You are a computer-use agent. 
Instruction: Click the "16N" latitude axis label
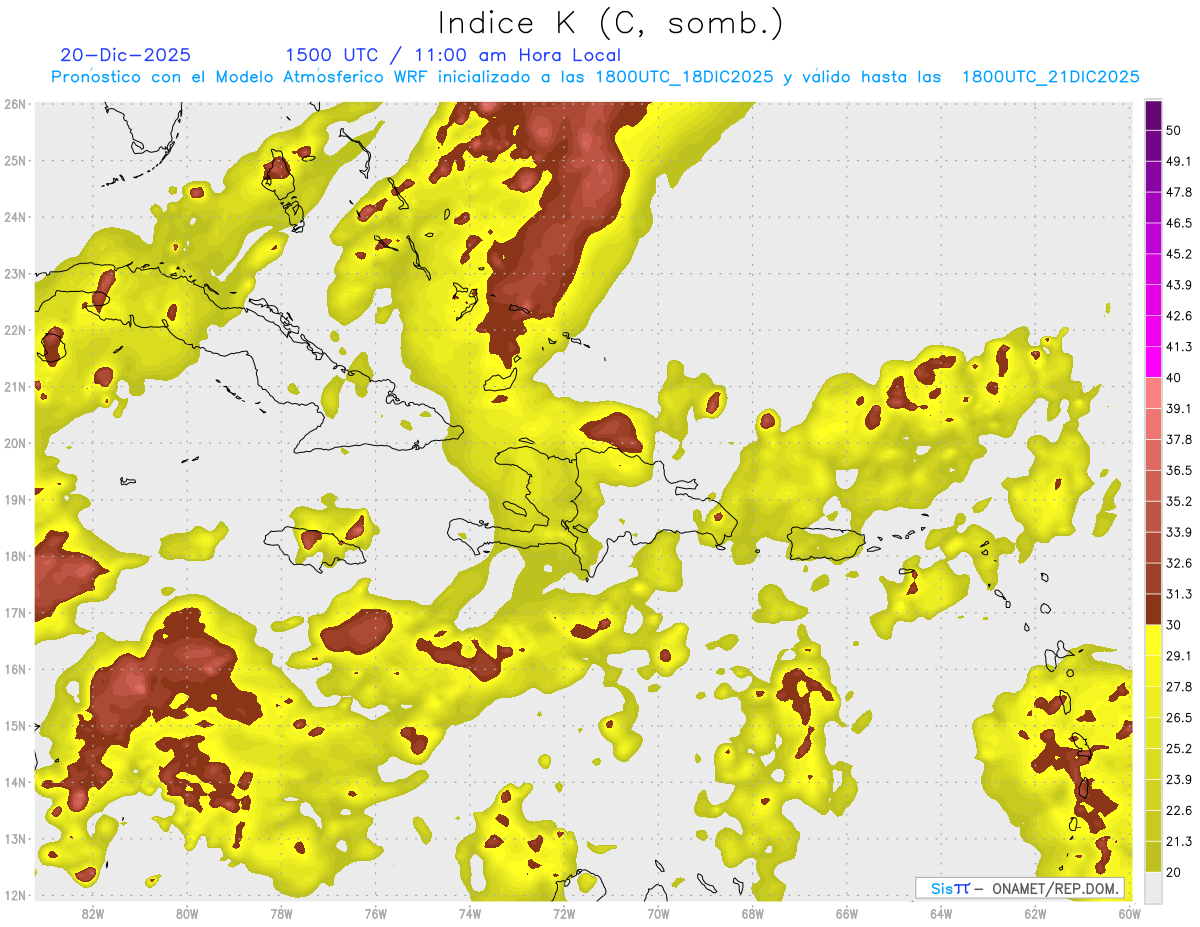click(16, 669)
